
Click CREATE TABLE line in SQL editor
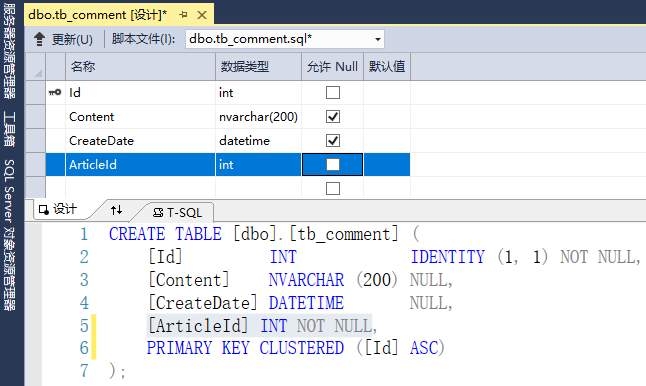tap(264, 234)
